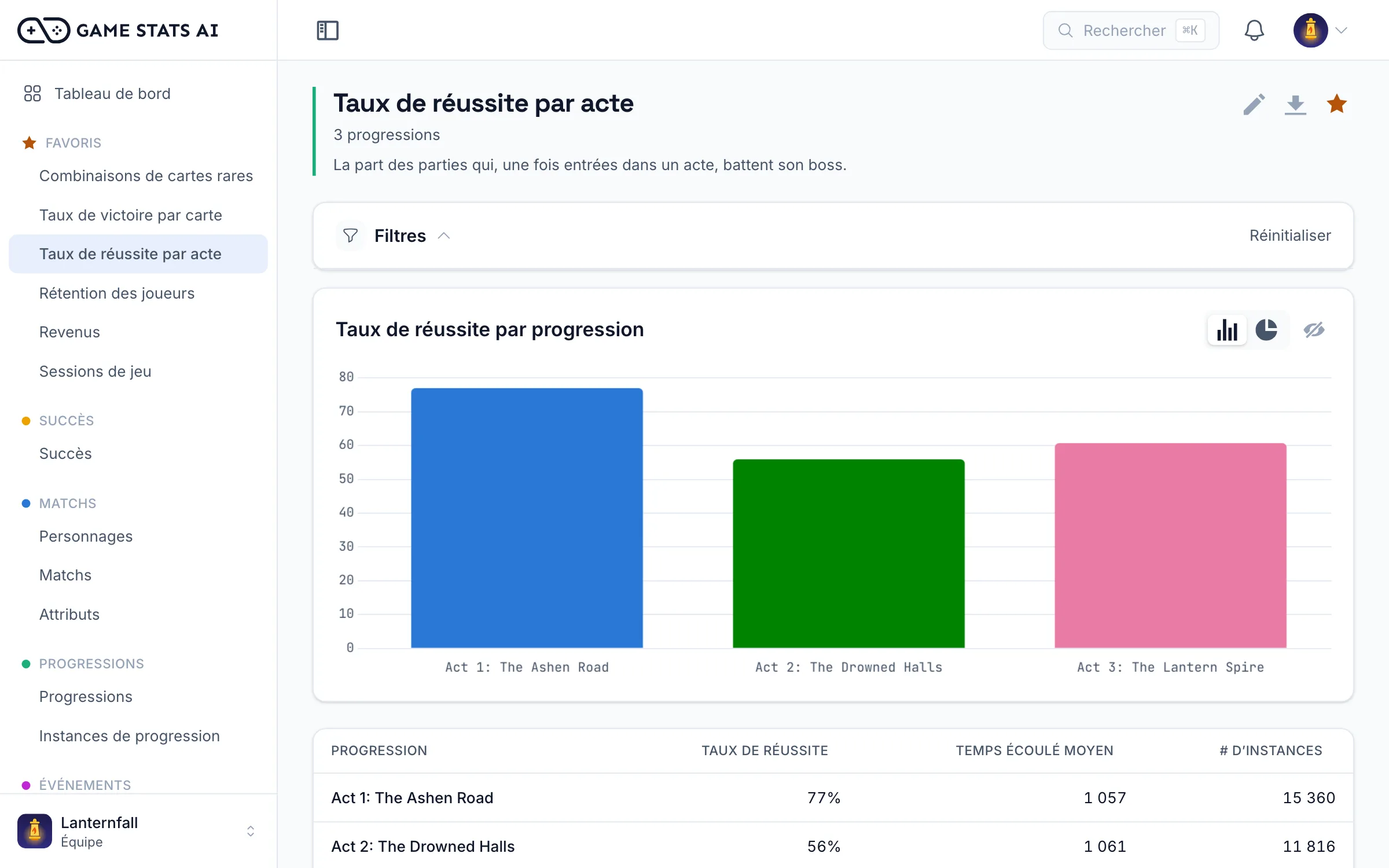Toggle the sidebar panel icon
The width and height of the screenshot is (1389, 868).
pyautogui.click(x=328, y=30)
